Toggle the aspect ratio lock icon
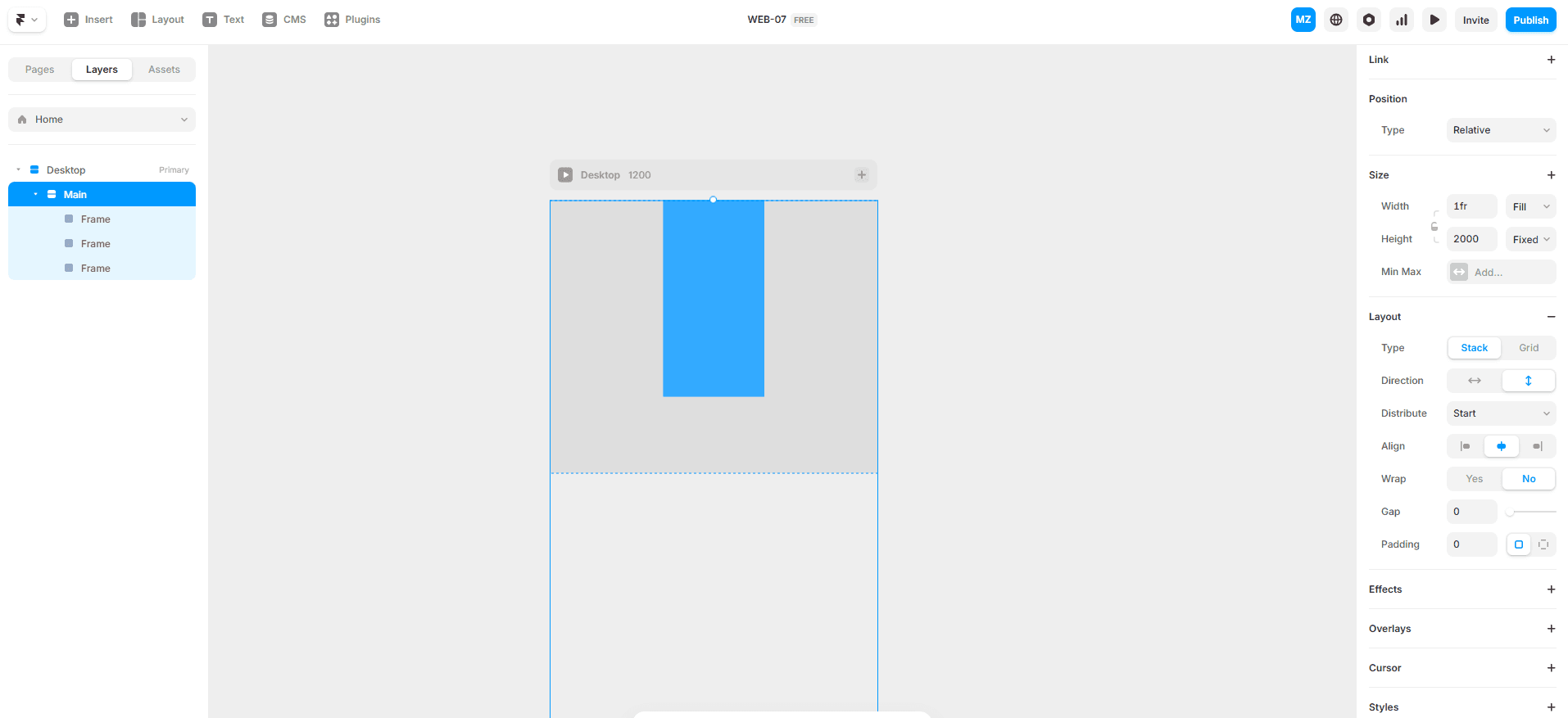 (x=1434, y=227)
